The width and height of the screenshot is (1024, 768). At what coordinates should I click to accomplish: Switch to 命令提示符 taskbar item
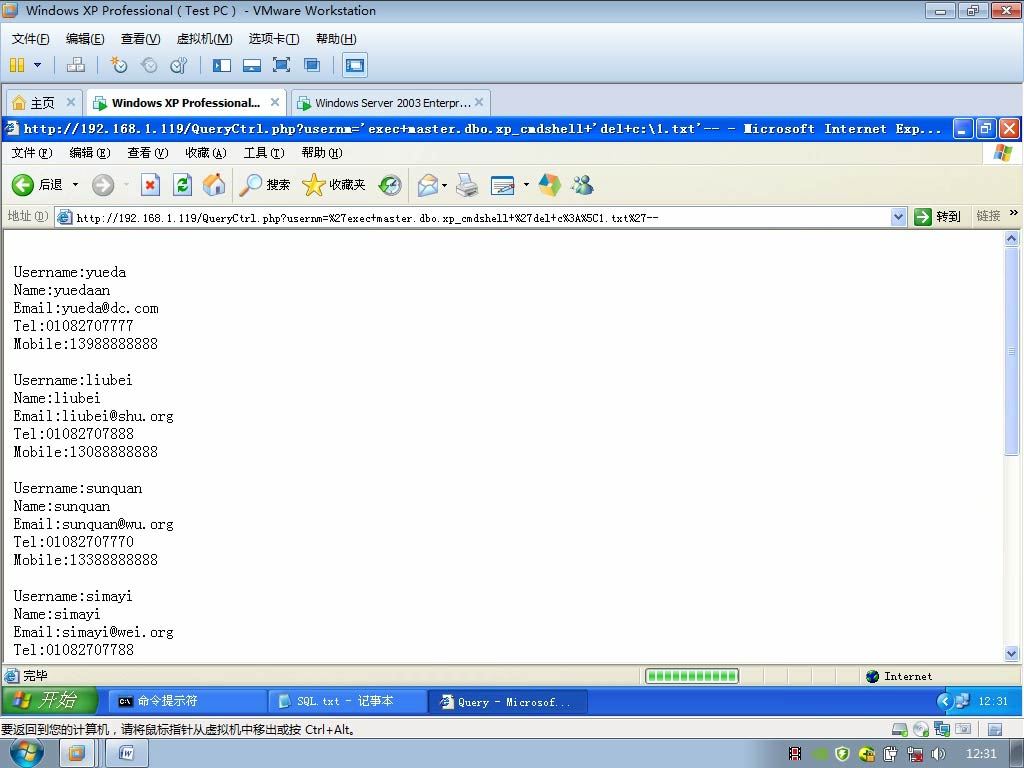(187, 701)
